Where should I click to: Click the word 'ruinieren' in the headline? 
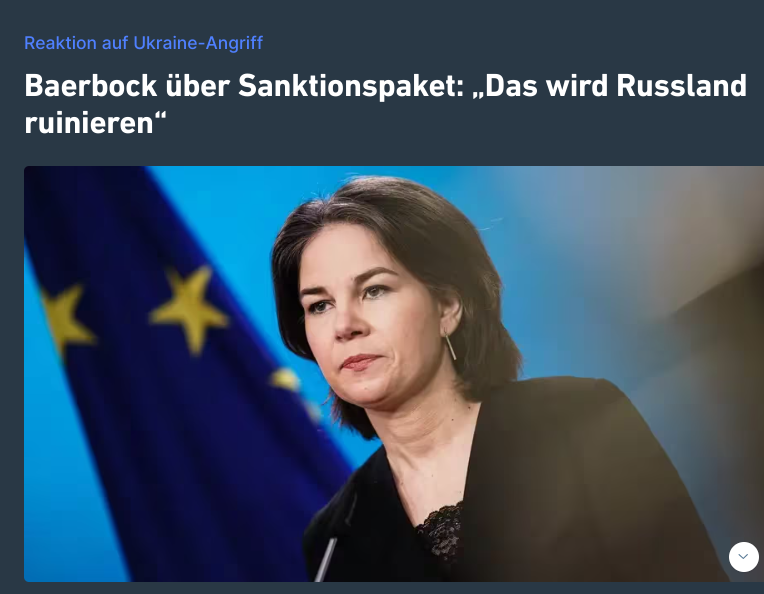tap(89, 122)
